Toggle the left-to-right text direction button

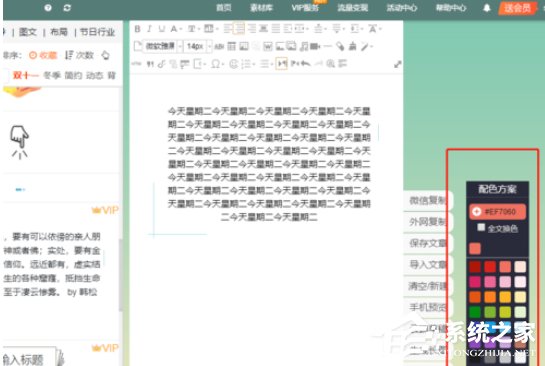pyautogui.click(x=282, y=64)
